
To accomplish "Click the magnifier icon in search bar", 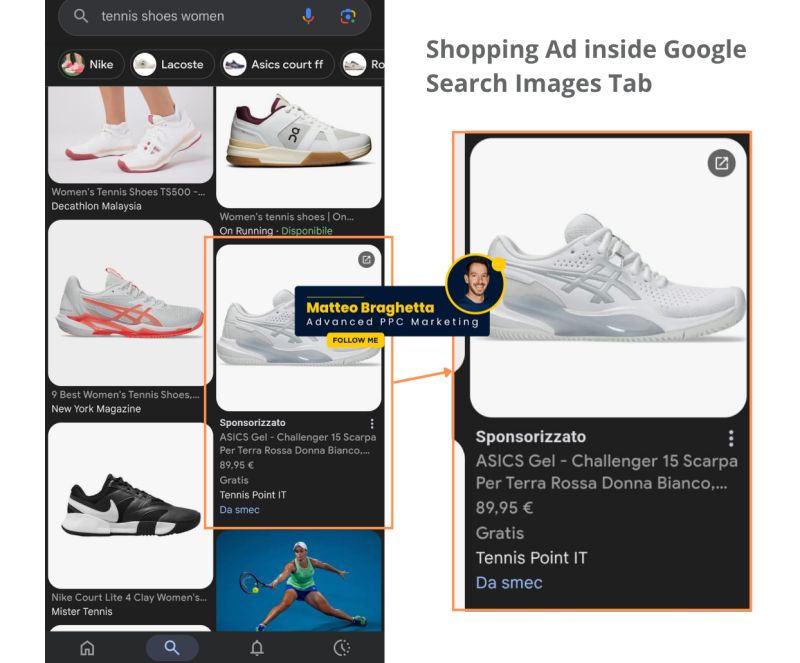I will (81, 16).
